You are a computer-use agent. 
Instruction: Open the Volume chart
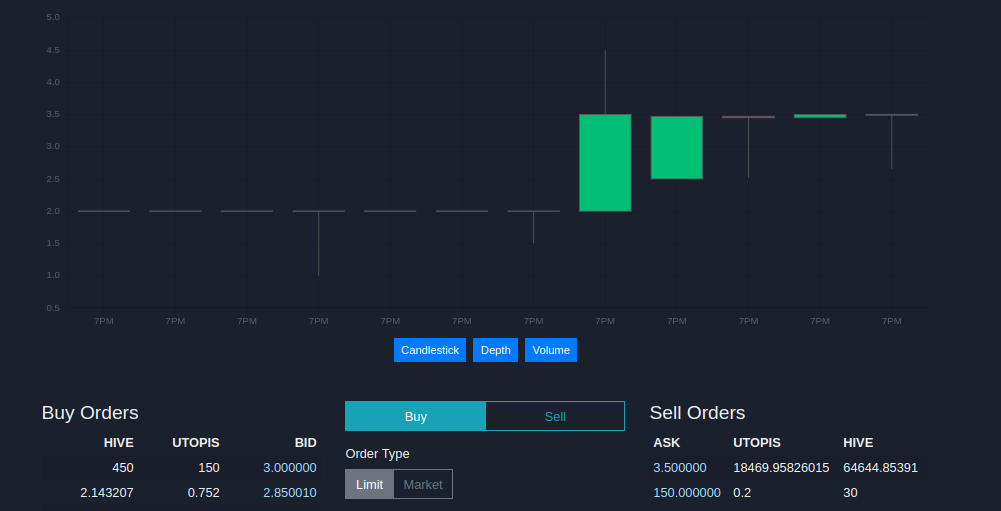pyautogui.click(x=551, y=350)
